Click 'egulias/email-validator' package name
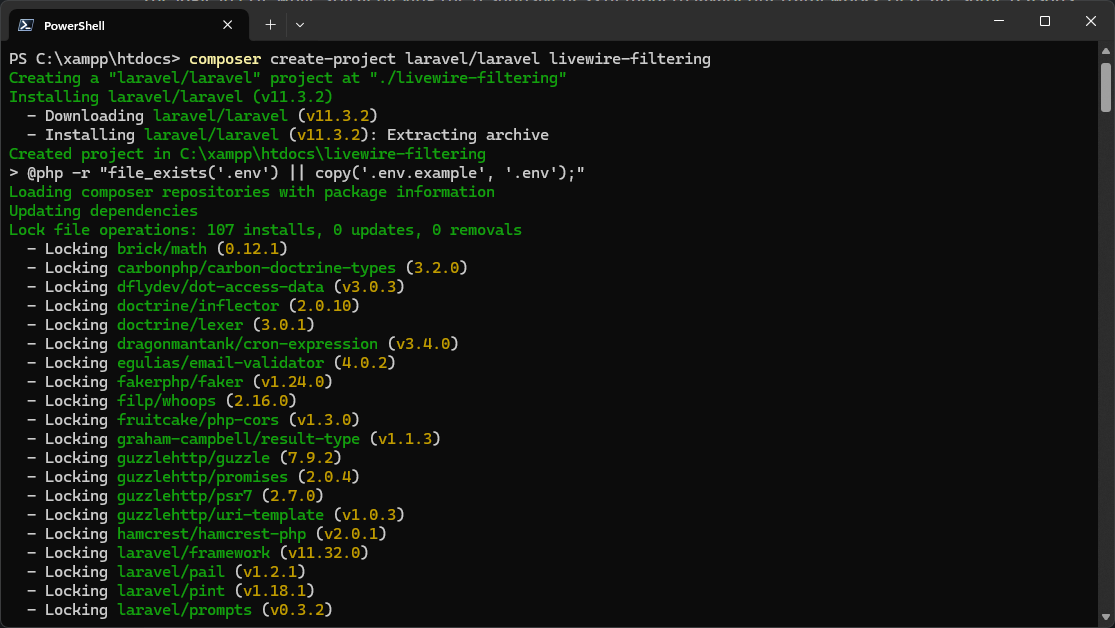 click(x=220, y=363)
